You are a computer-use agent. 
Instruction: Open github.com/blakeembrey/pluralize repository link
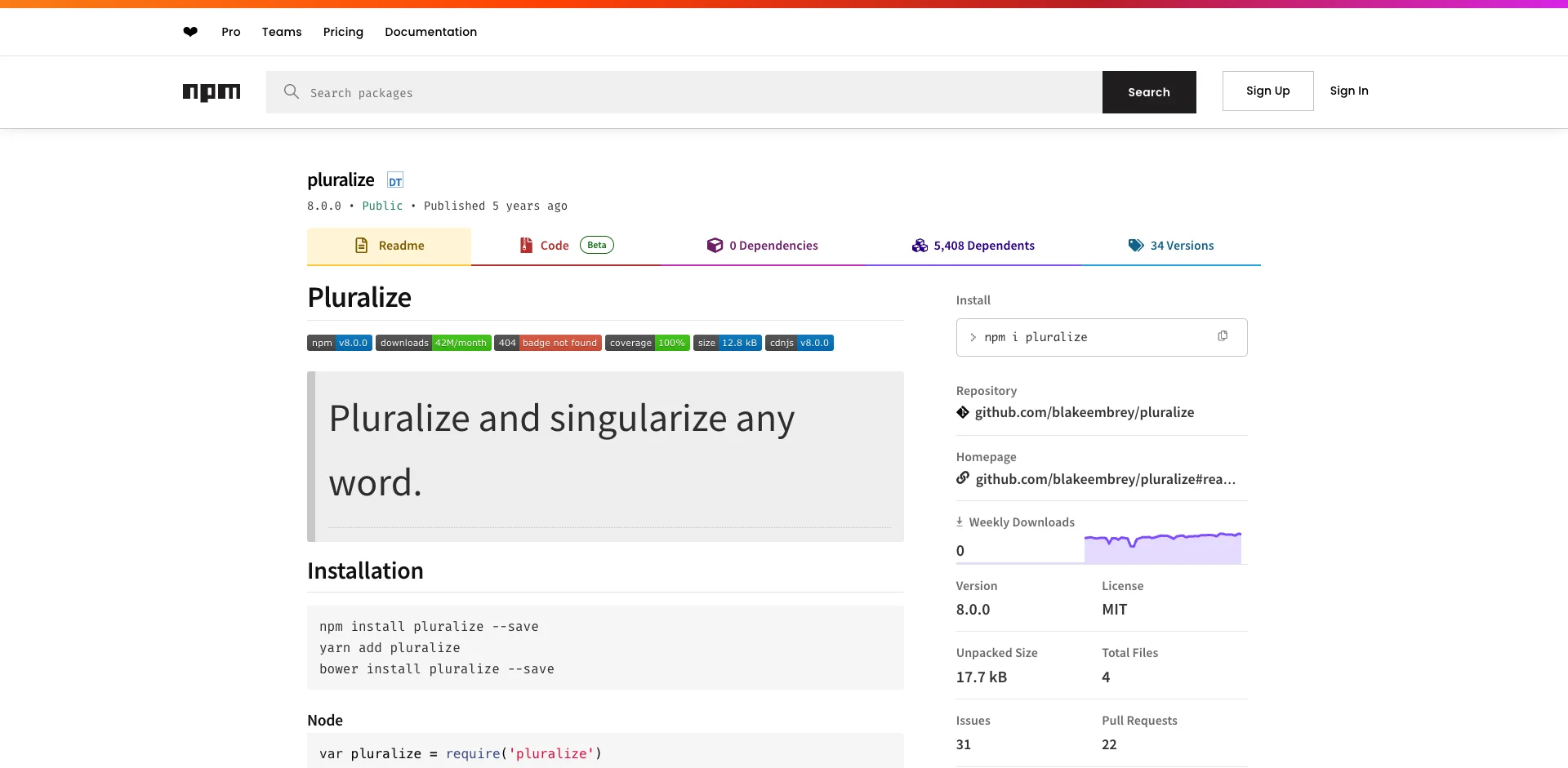click(x=1085, y=412)
